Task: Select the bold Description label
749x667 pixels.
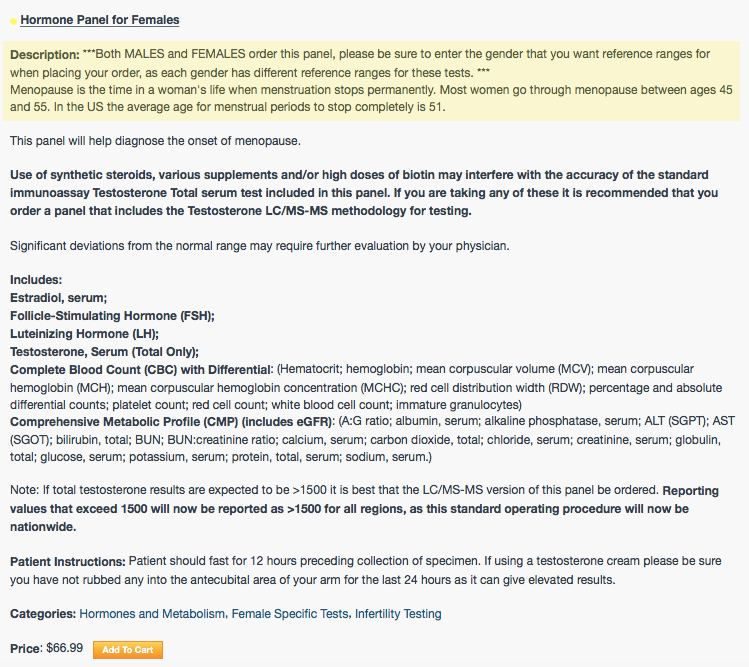Action: [x=44, y=54]
